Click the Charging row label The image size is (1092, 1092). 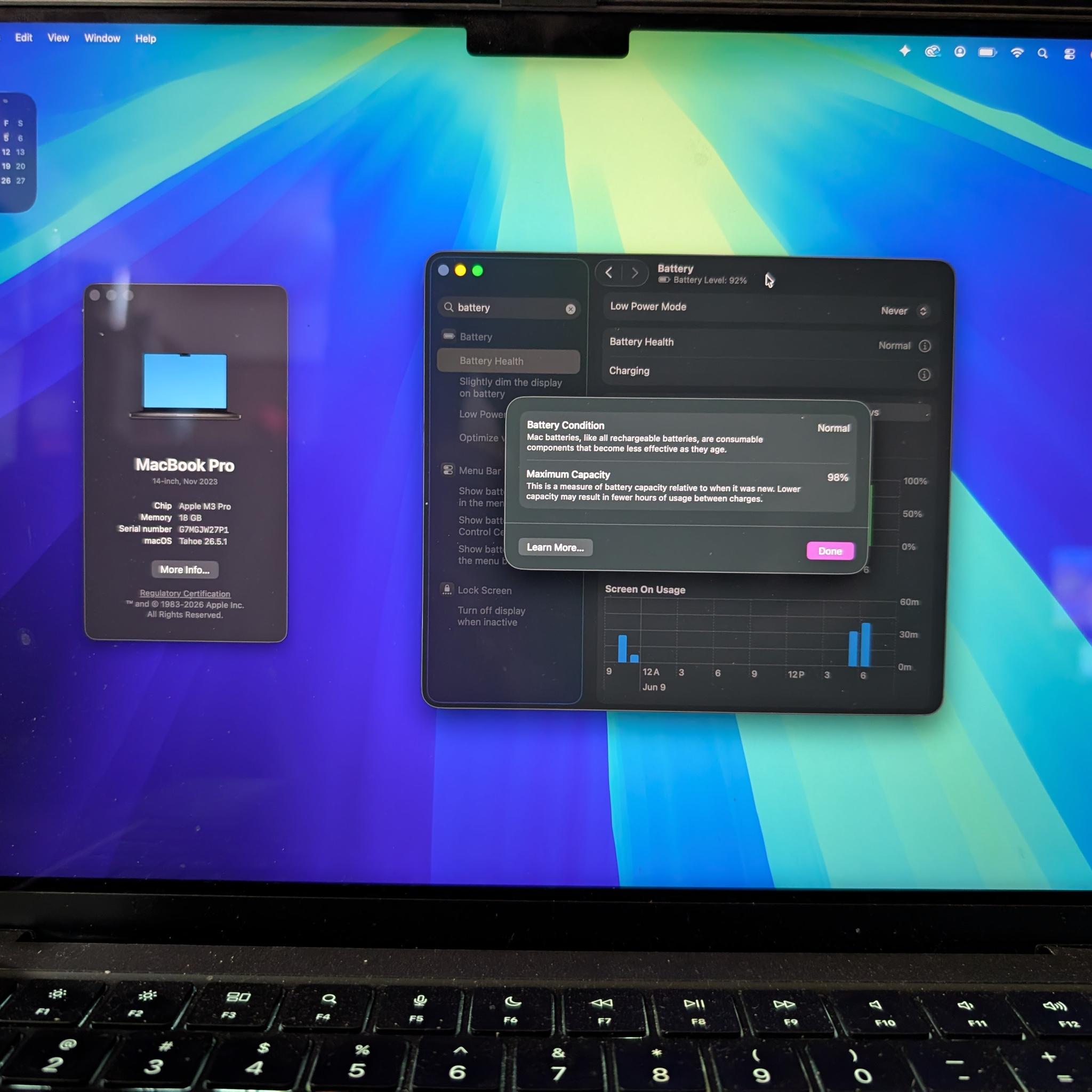coord(629,371)
